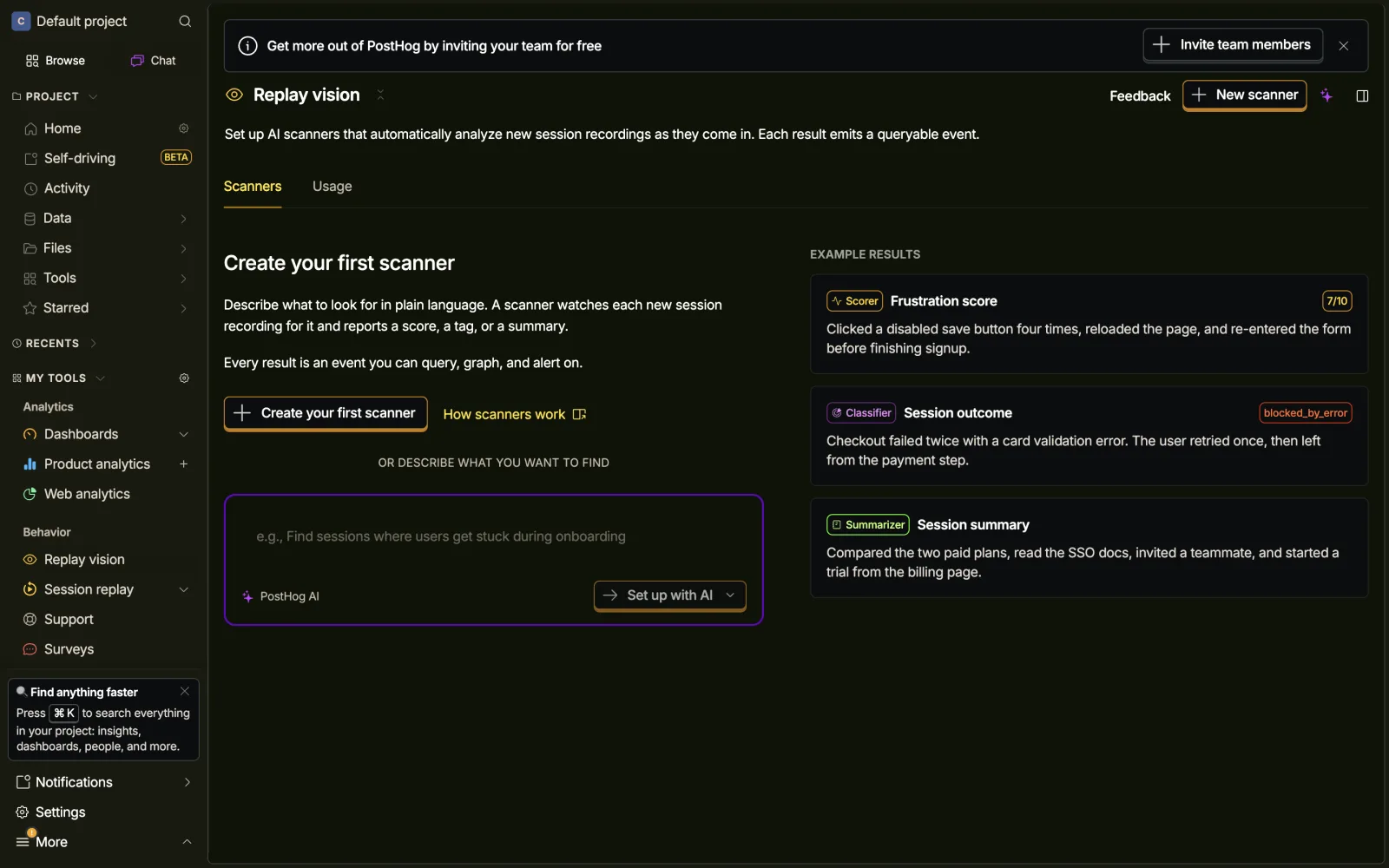1389x868 pixels.
Task: Open Web analytics
Action: (87, 494)
